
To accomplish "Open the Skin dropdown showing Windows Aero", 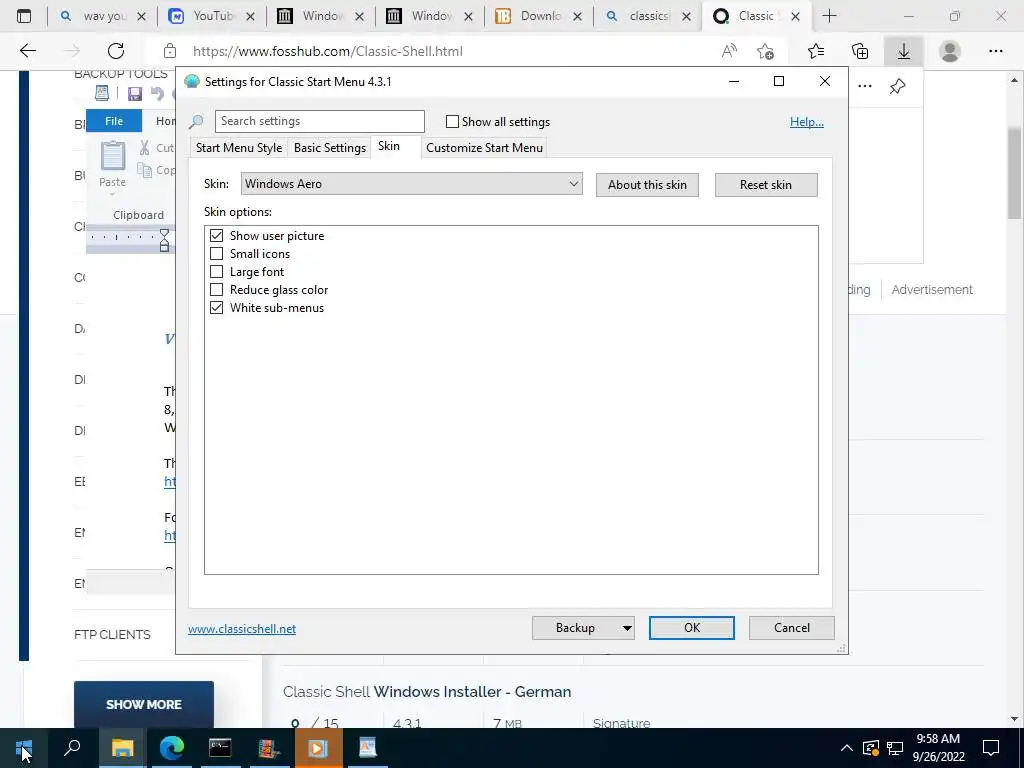I will tap(411, 184).
